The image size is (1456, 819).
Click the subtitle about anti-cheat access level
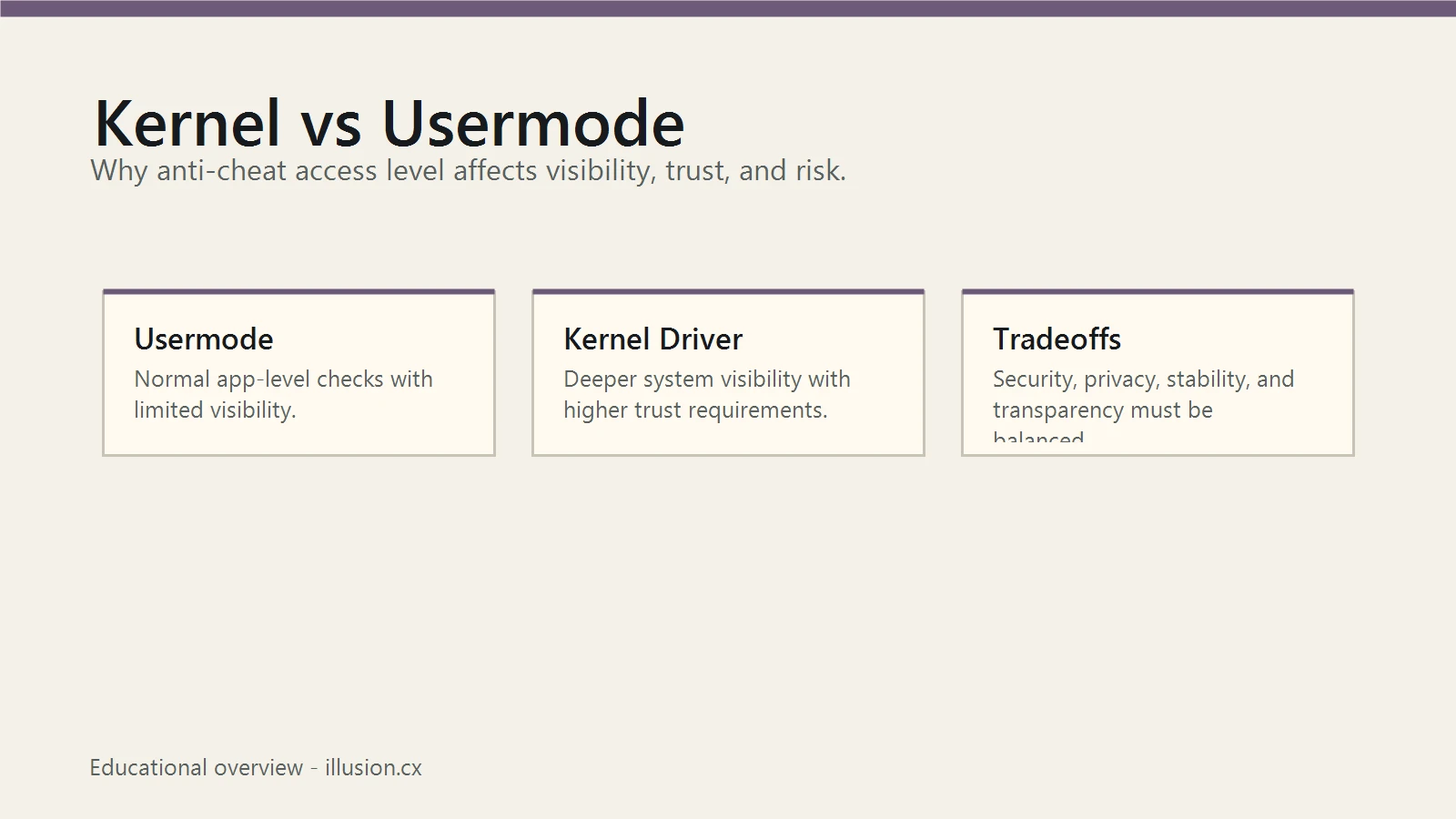[x=469, y=170]
